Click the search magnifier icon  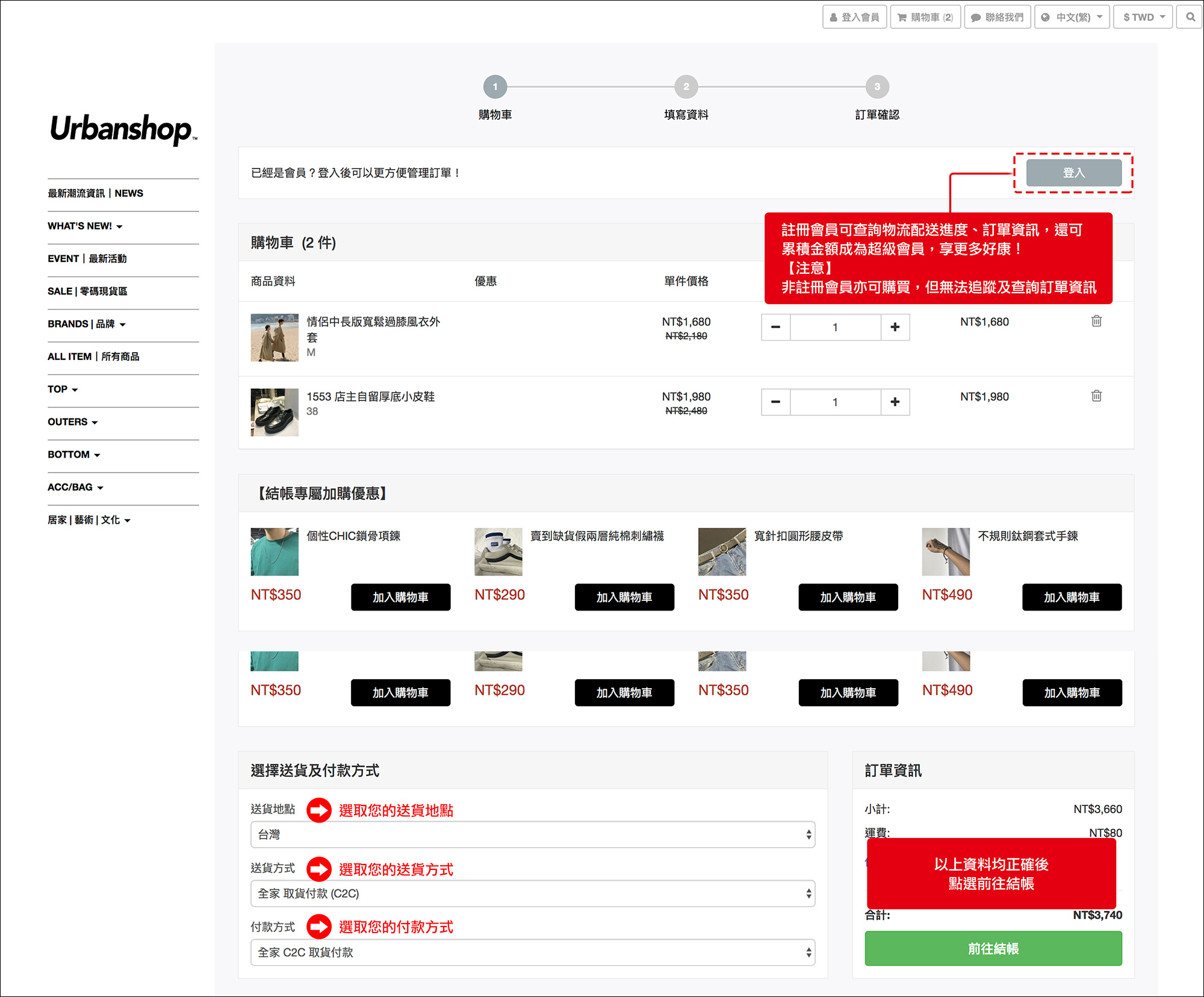tap(1190, 17)
